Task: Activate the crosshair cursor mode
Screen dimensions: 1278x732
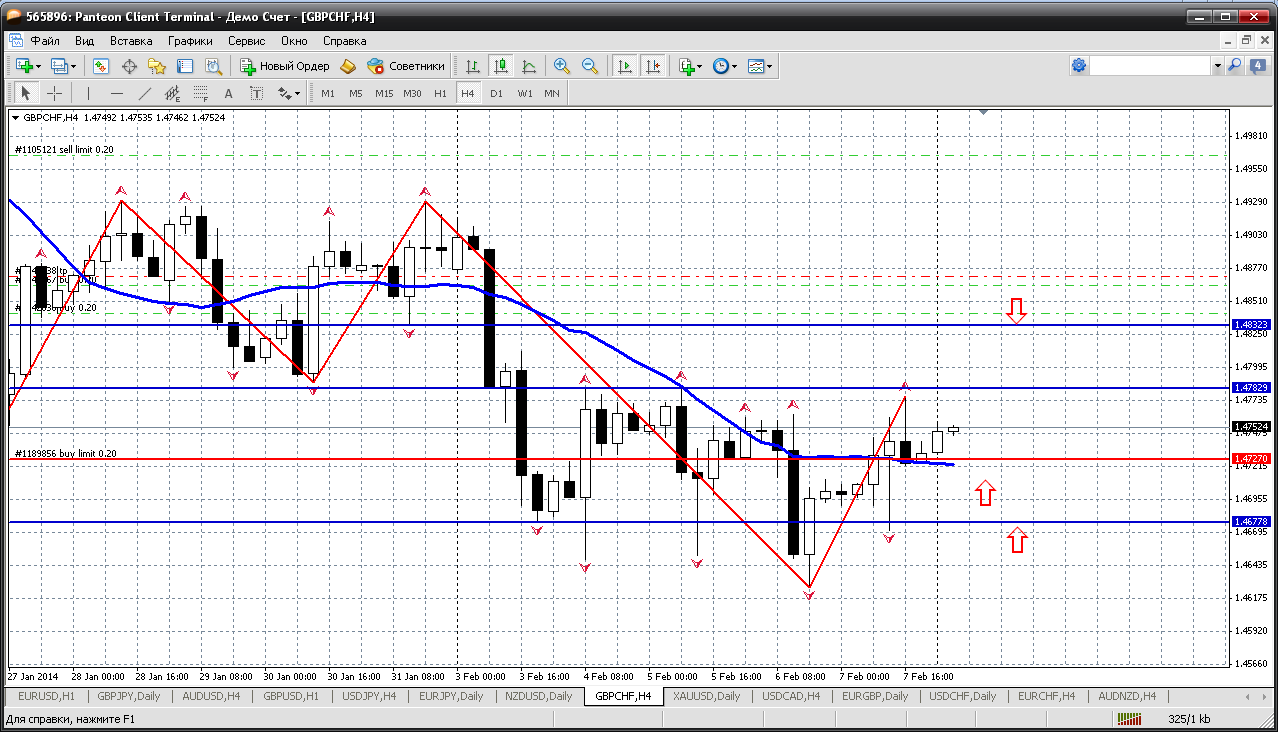Action: point(54,93)
